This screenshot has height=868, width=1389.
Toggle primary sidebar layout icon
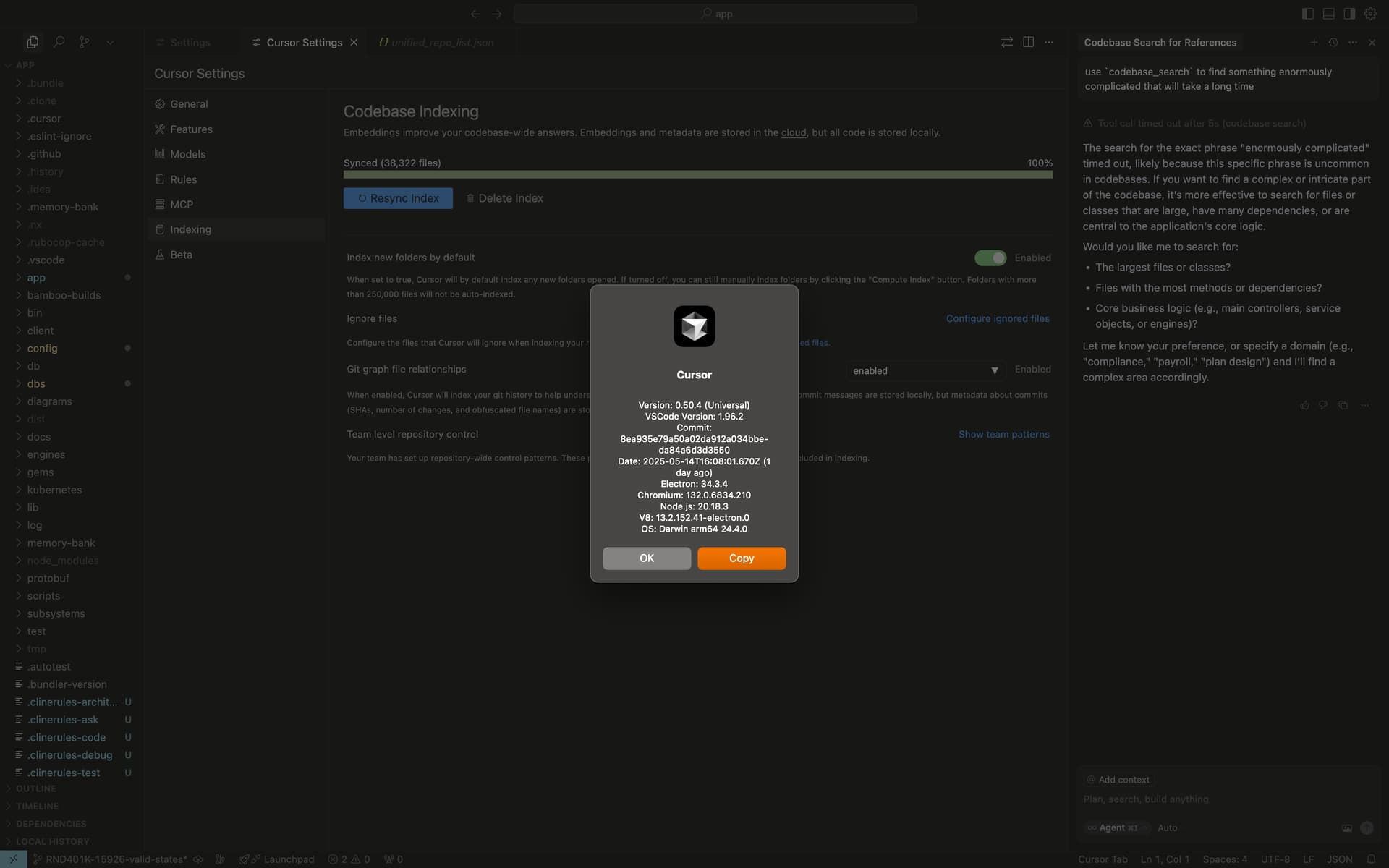click(1307, 14)
